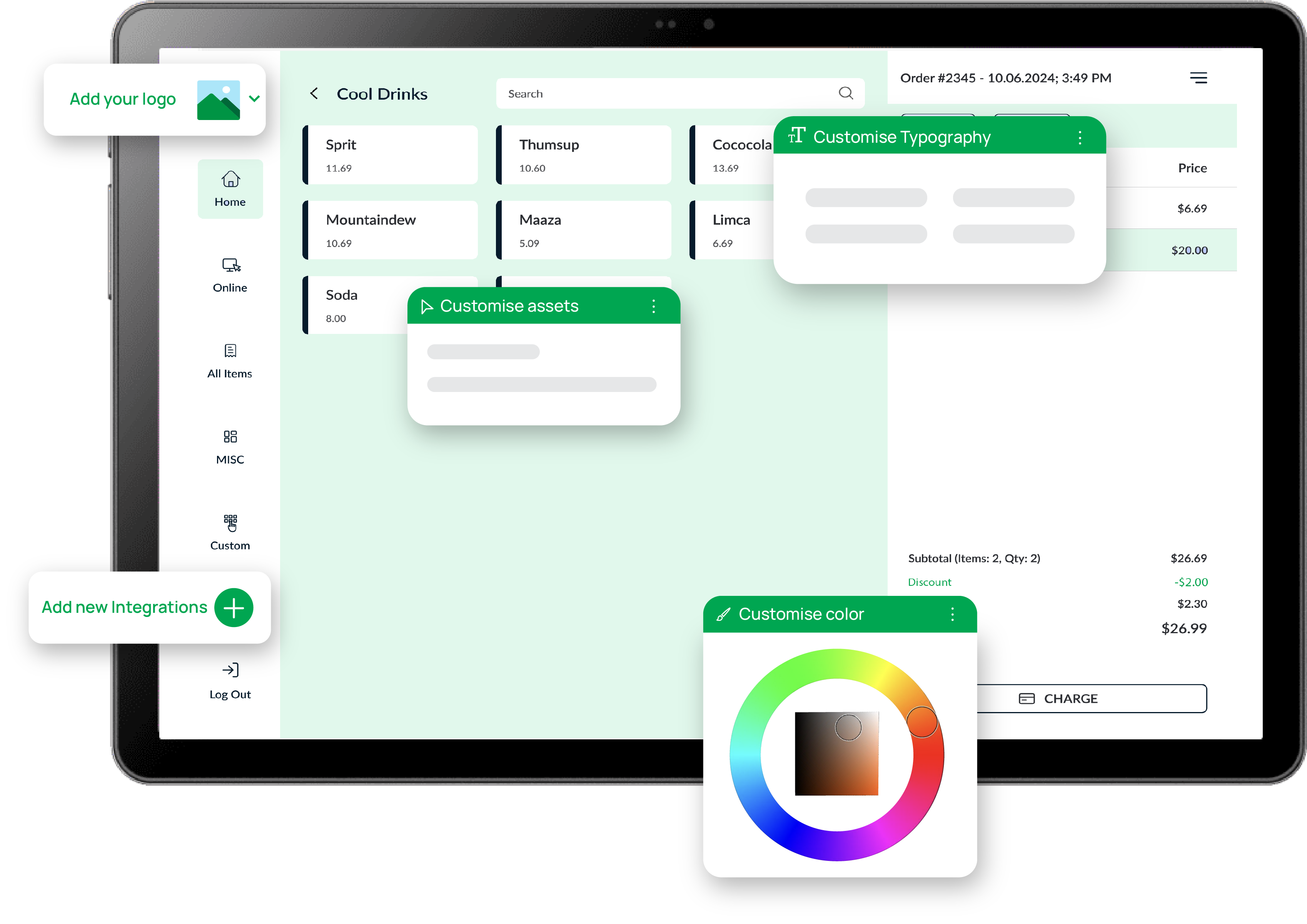Click the logo image placeholder icon

click(219, 100)
